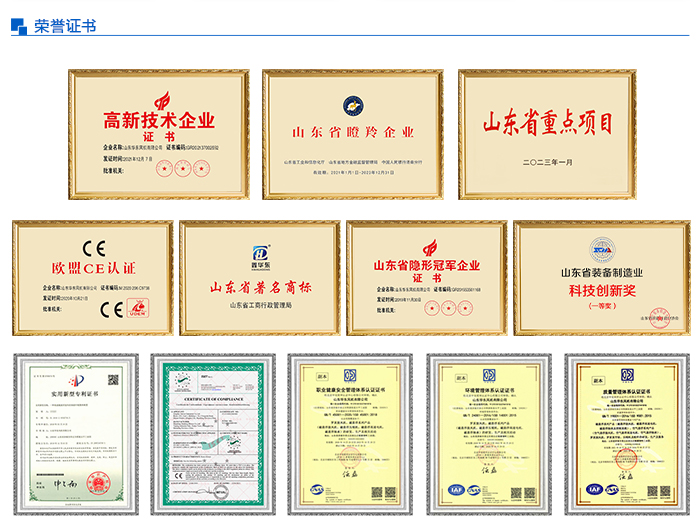Click the red flame logo on 山东省隐形冠军企业 plaque
This screenshot has width=700, height=523.
428,248
